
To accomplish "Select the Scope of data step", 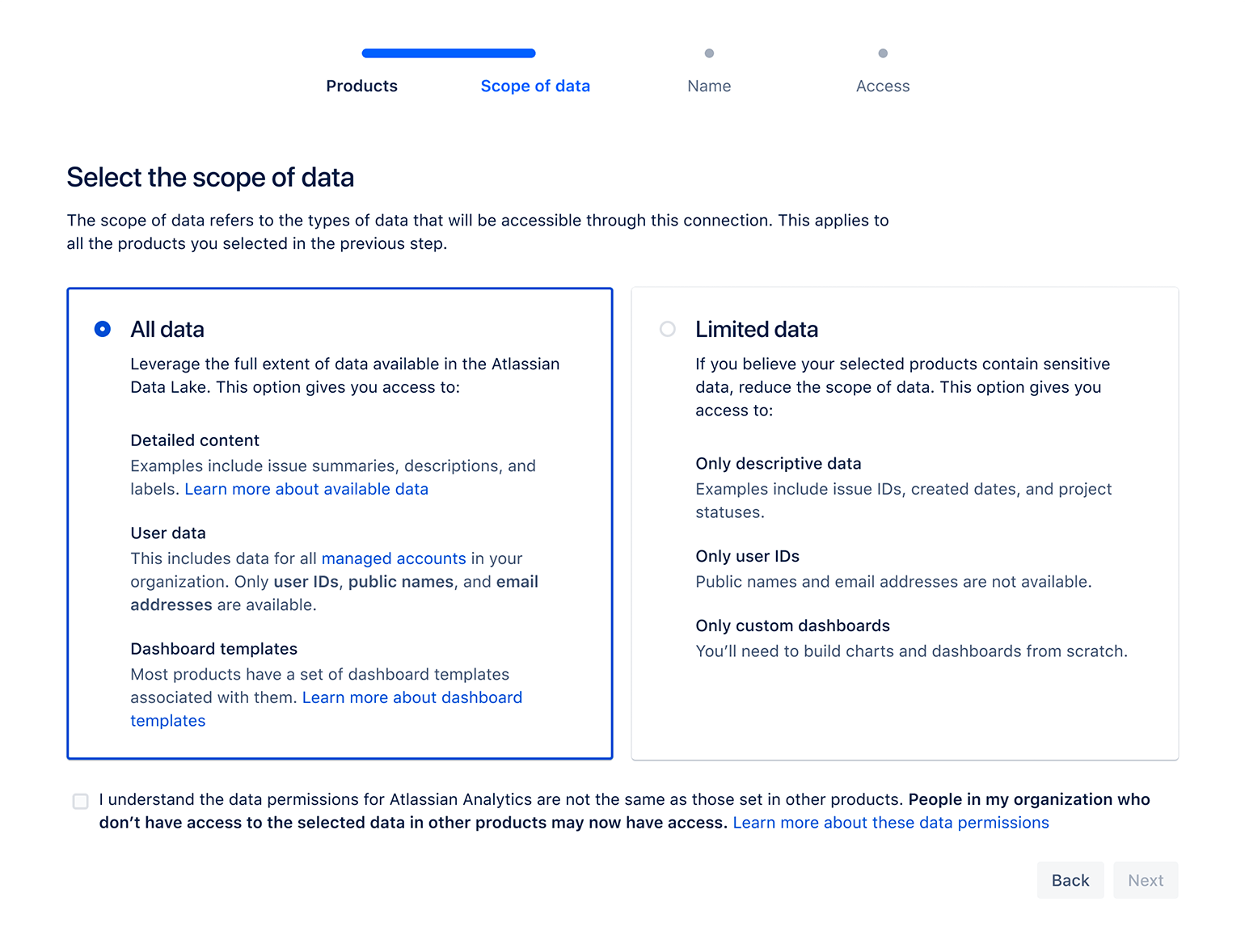I will [535, 86].
